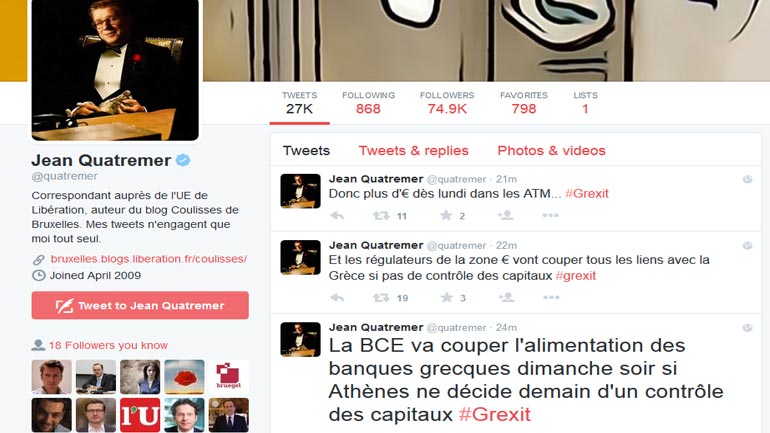This screenshot has width=770, height=433.
Task: Open Photos & videos tab
Action: pos(551,151)
